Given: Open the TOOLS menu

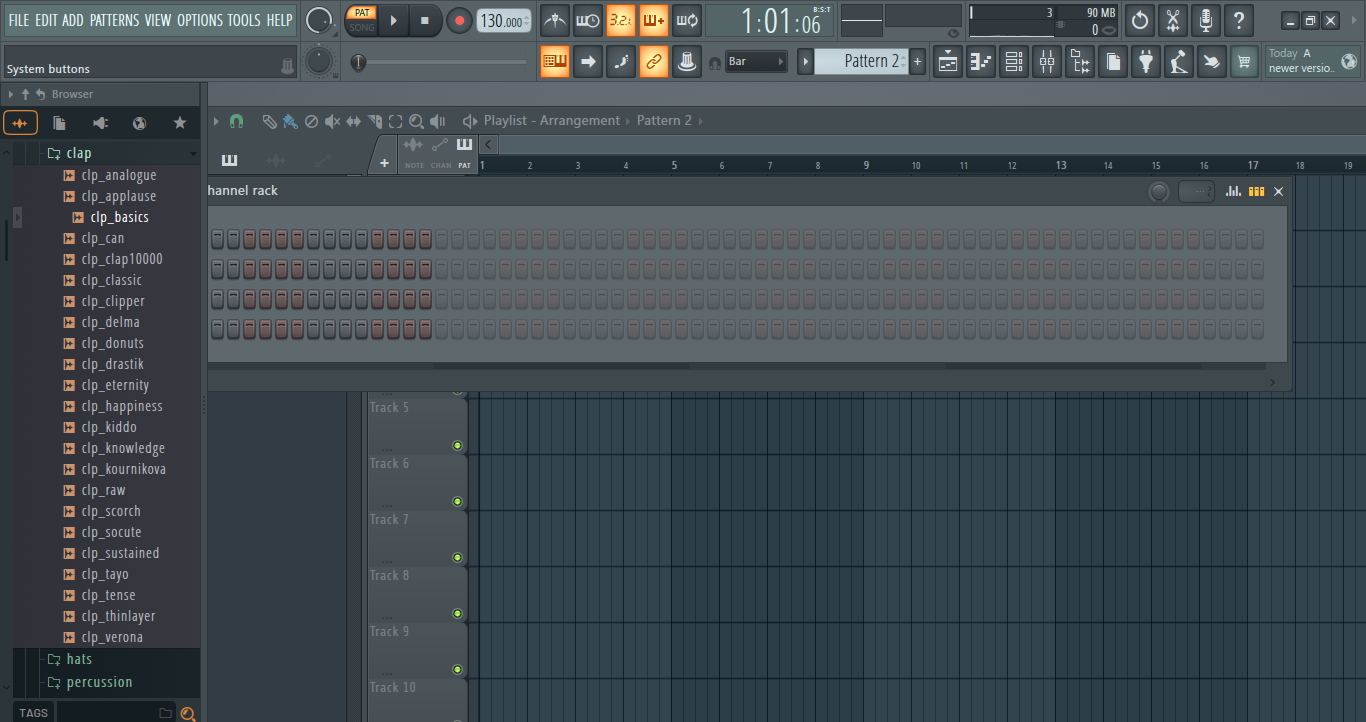Looking at the screenshot, I should pos(243,20).
